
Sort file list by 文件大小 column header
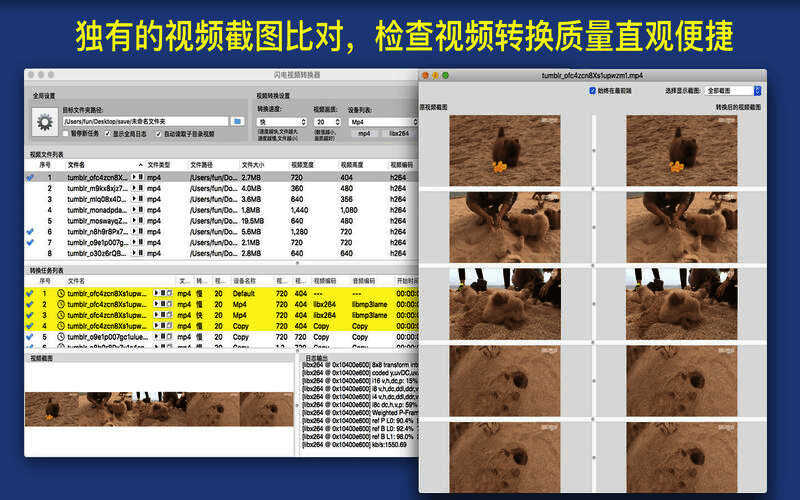point(255,165)
